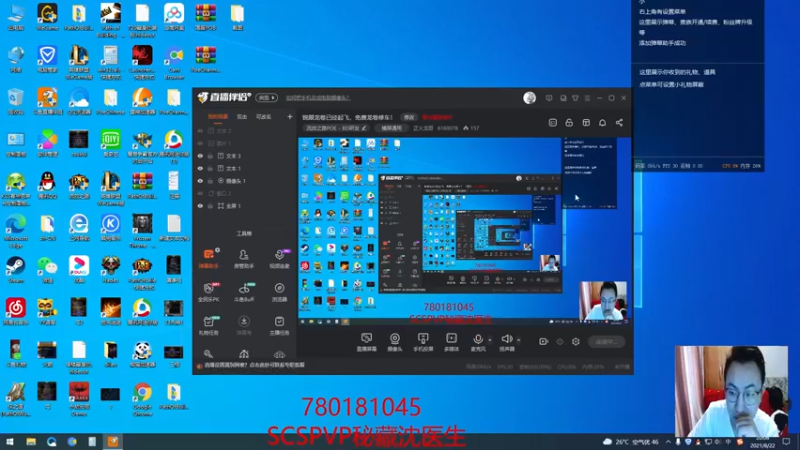The image size is (800, 450).
Task: Toggle the lock on the 文本 3 source
Action: (x=210, y=156)
